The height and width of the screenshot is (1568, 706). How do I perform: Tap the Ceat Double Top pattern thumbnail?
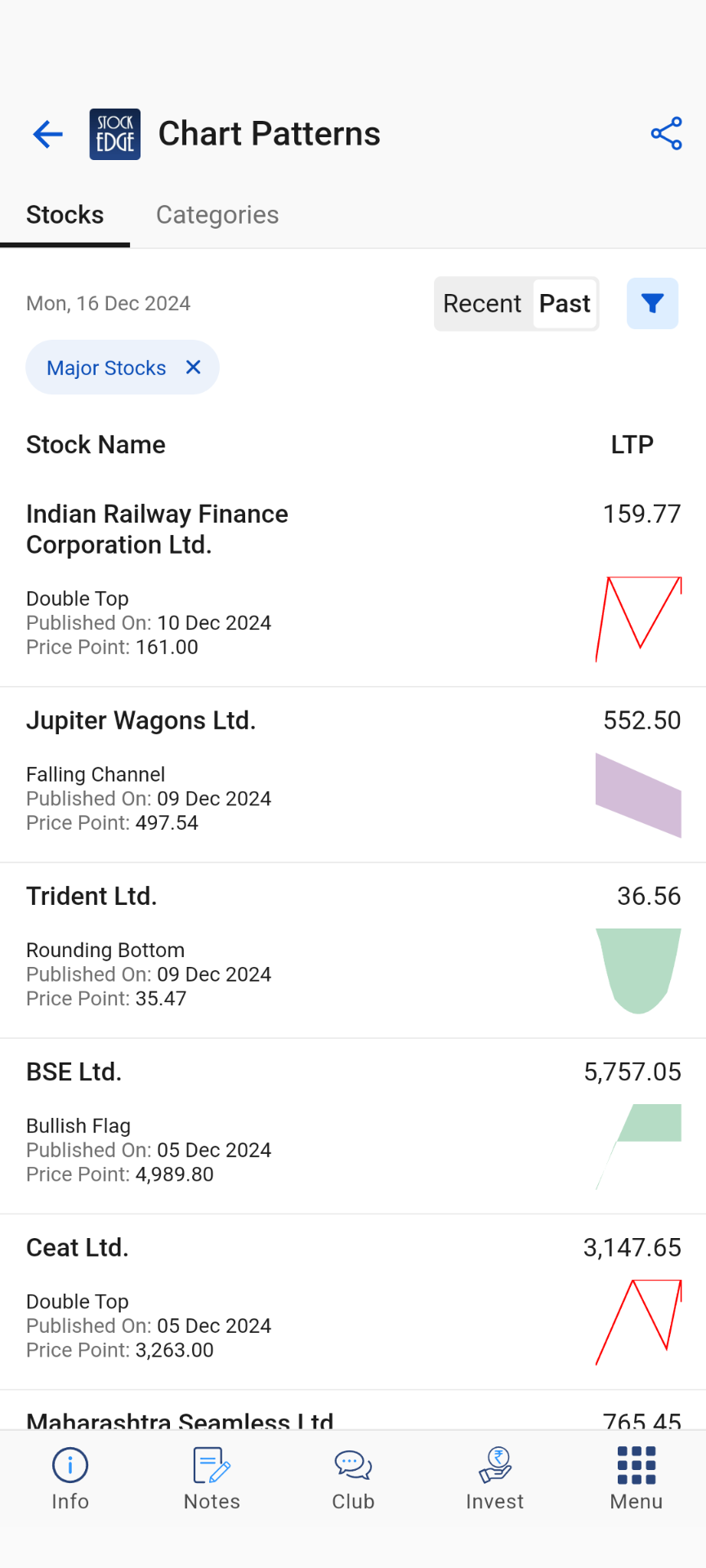(638, 1321)
